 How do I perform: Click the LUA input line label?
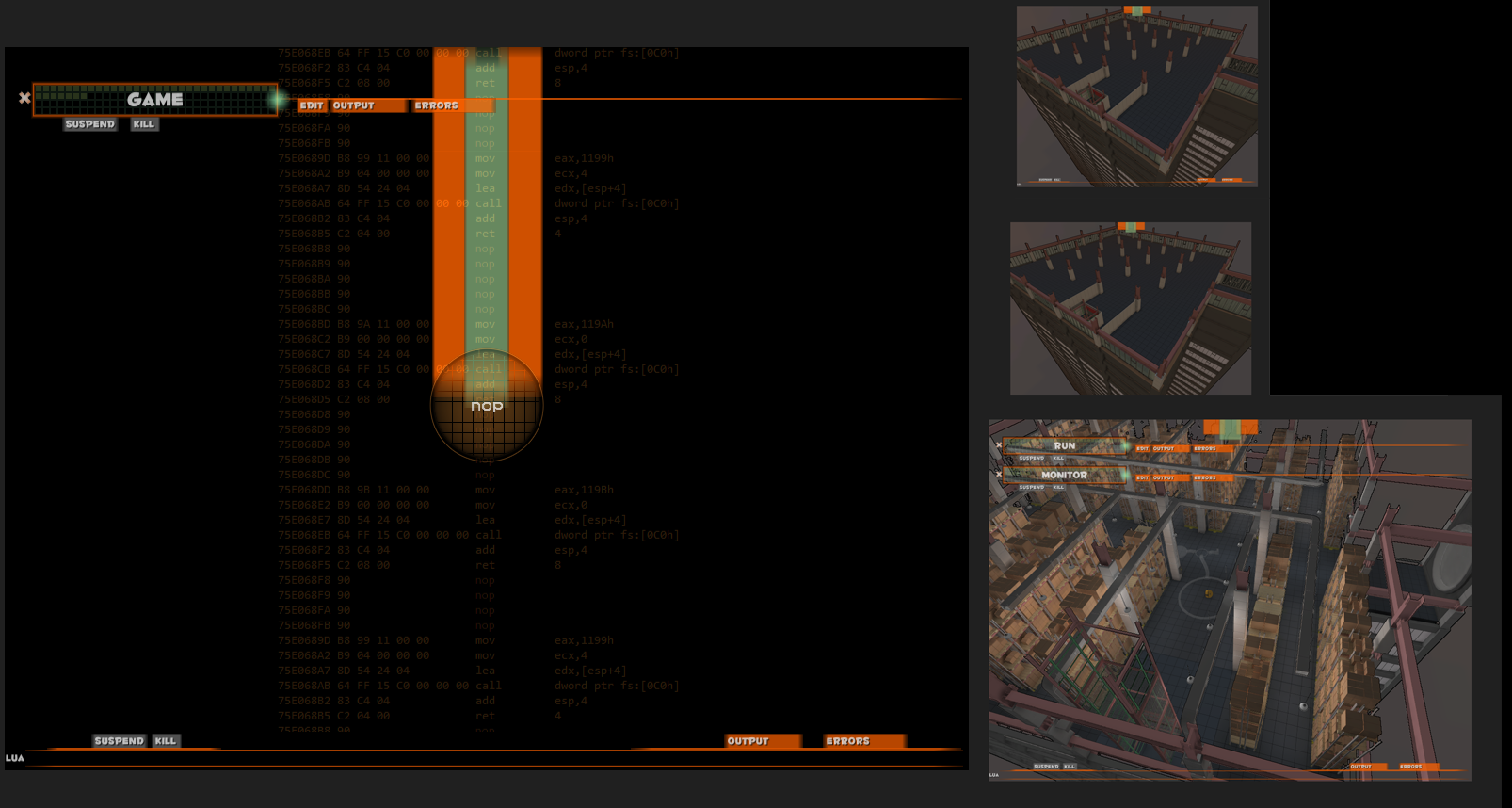click(15, 758)
